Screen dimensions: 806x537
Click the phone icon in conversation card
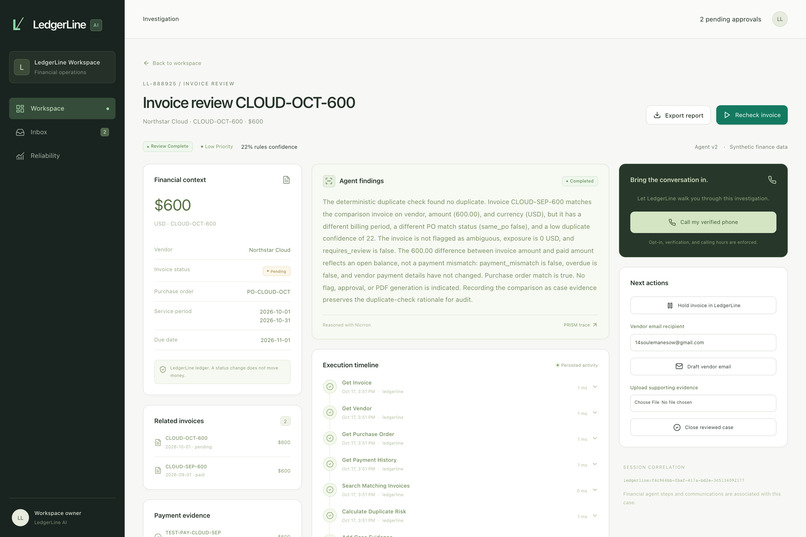(x=772, y=180)
